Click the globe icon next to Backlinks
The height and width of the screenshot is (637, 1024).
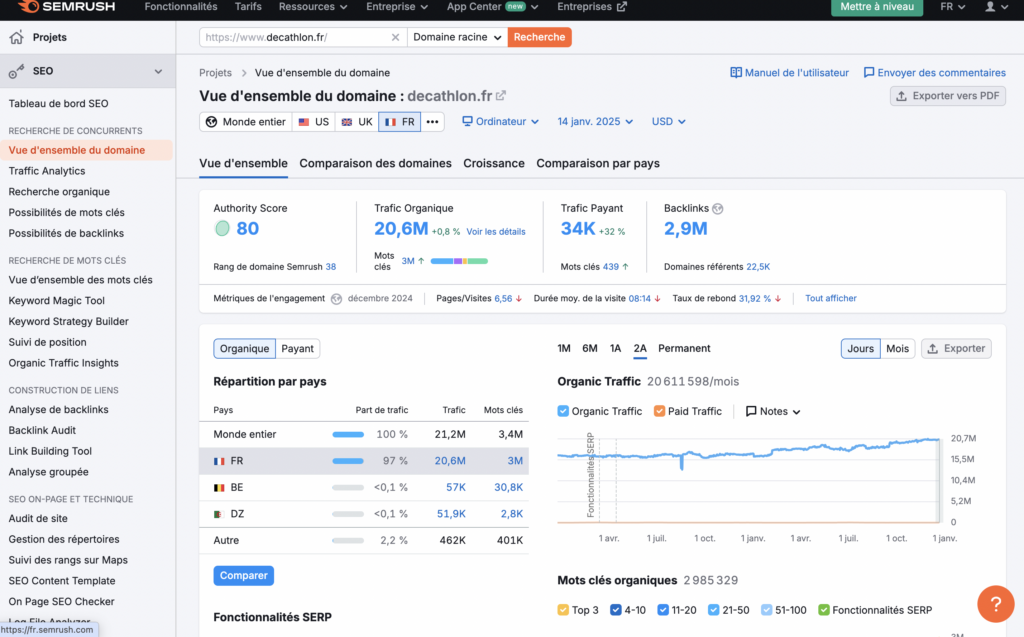coord(718,208)
